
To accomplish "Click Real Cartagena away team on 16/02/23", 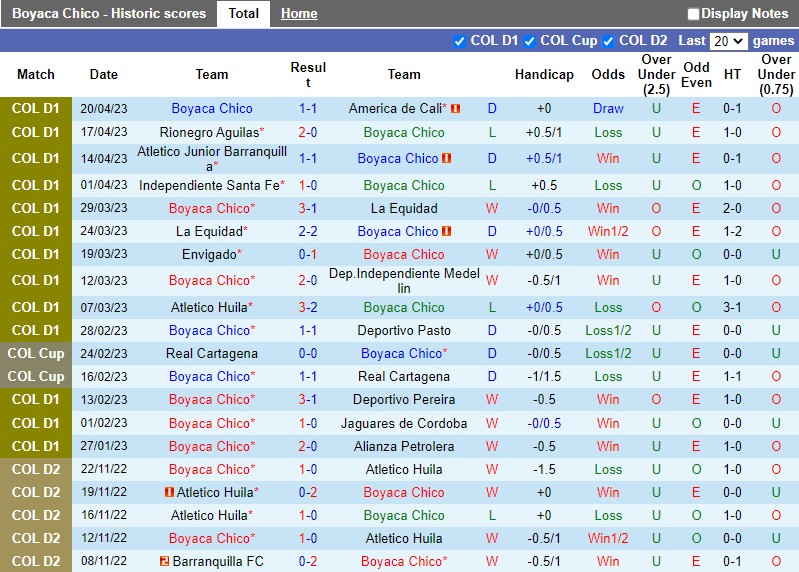I will coord(404,376).
